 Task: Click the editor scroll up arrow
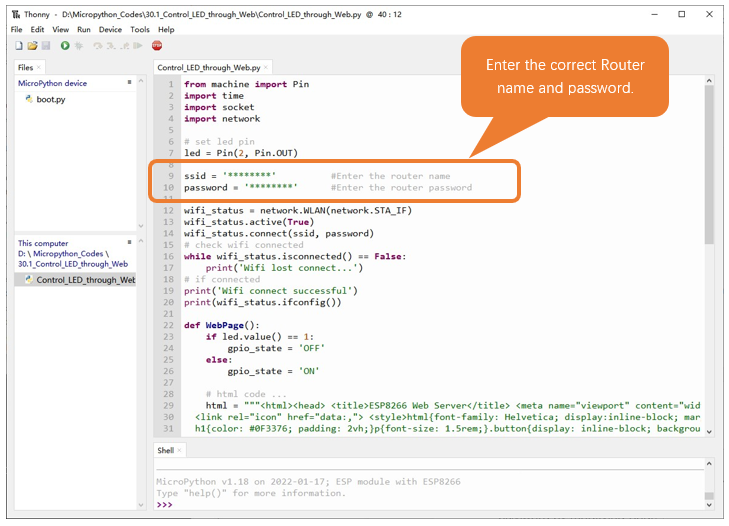coord(709,80)
